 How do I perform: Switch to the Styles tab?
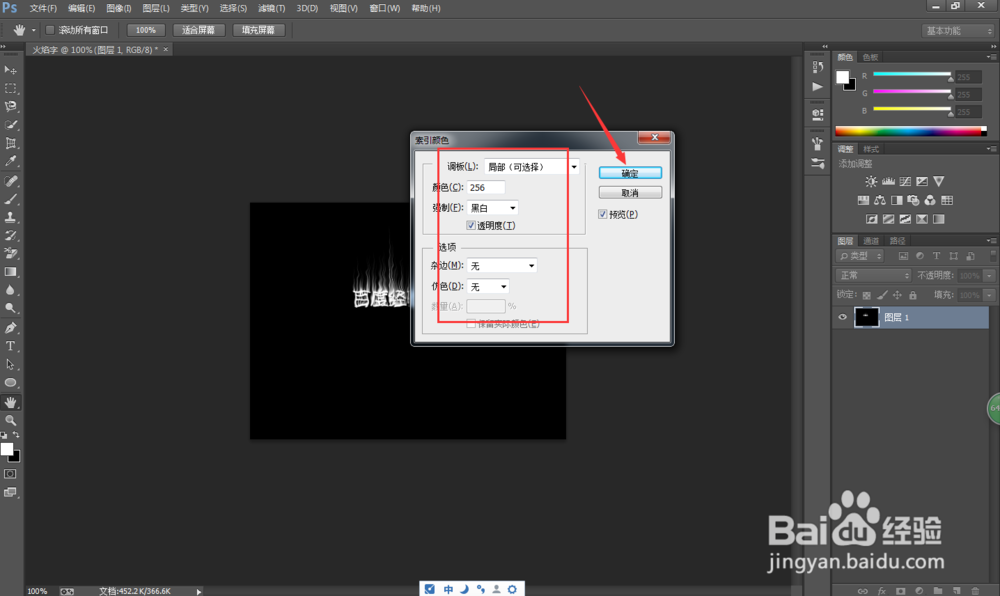(871, 149)
